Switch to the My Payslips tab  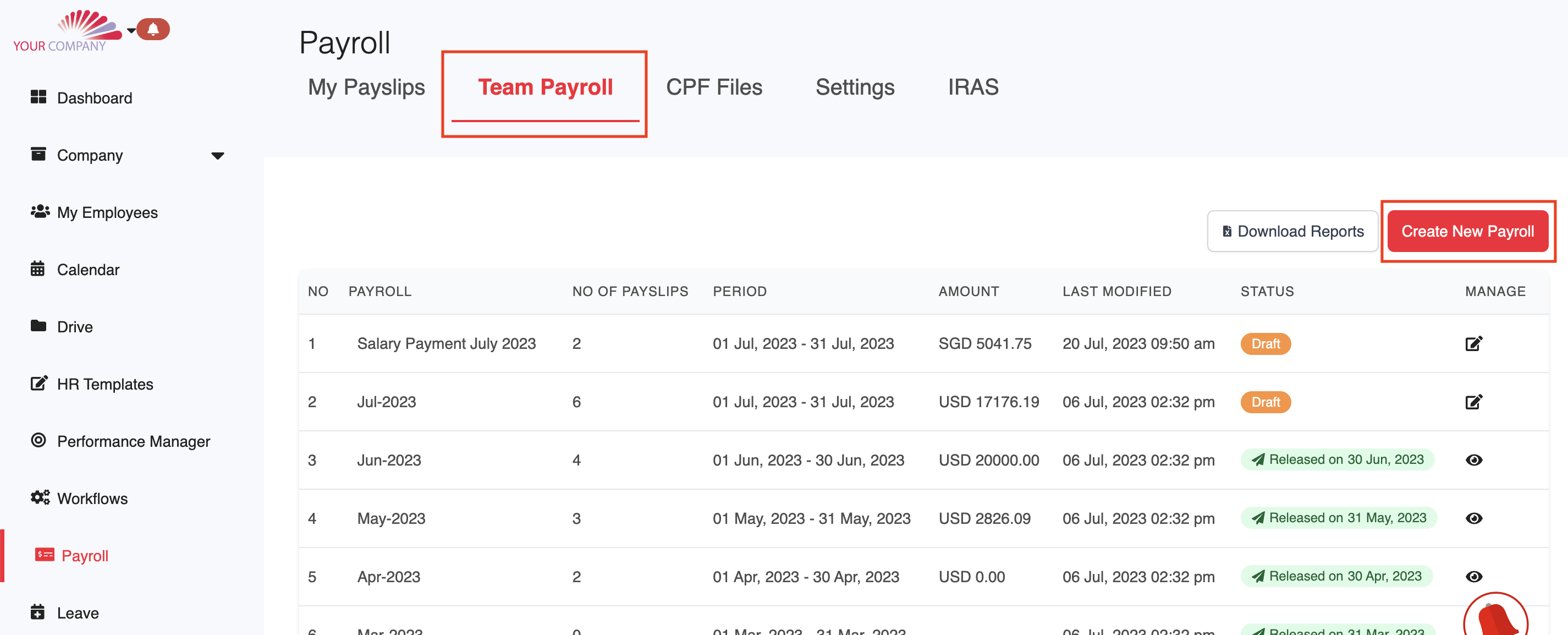pyautogui.click(x=366, y=87)
